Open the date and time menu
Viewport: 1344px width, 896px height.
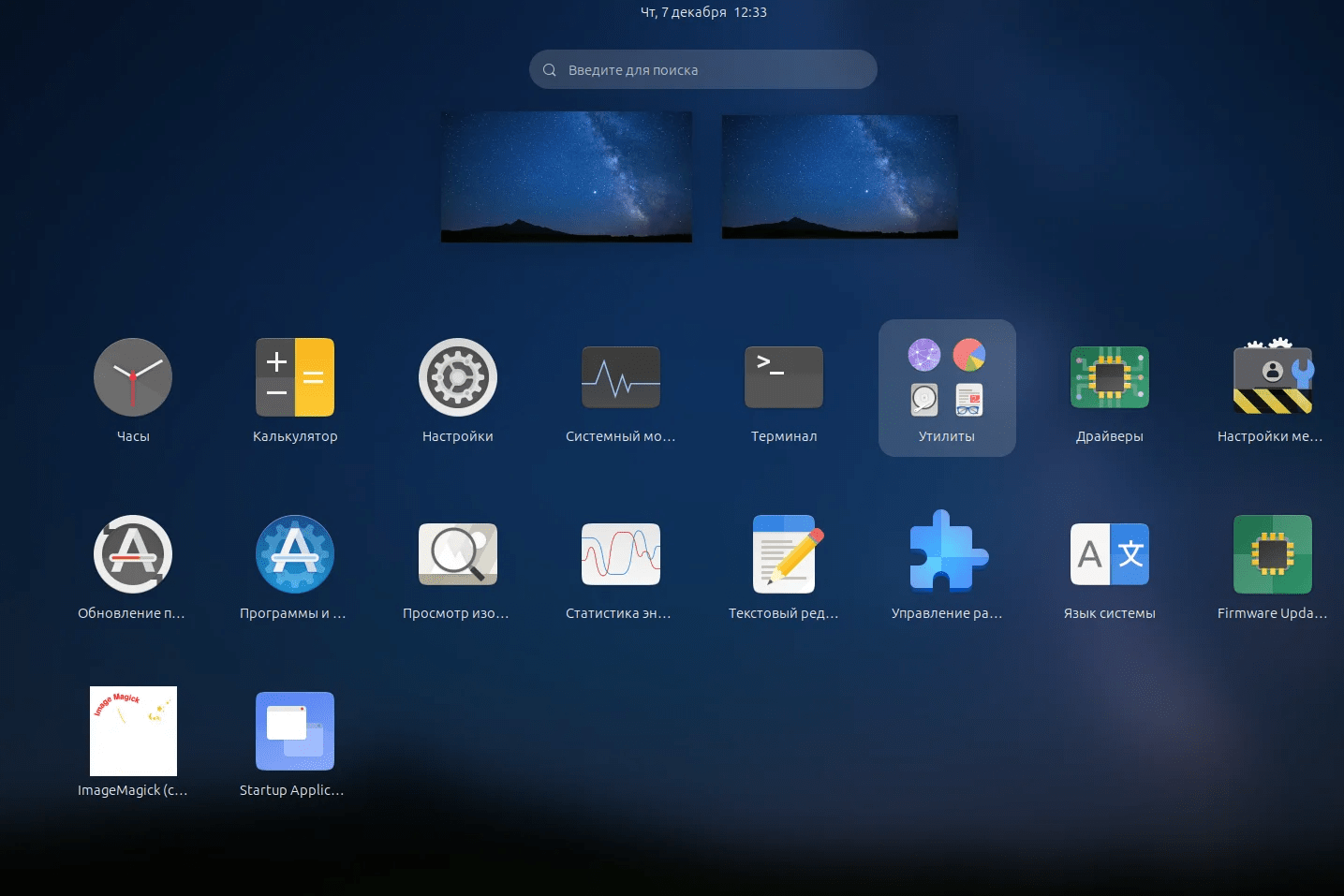click(x=703, y=12)
